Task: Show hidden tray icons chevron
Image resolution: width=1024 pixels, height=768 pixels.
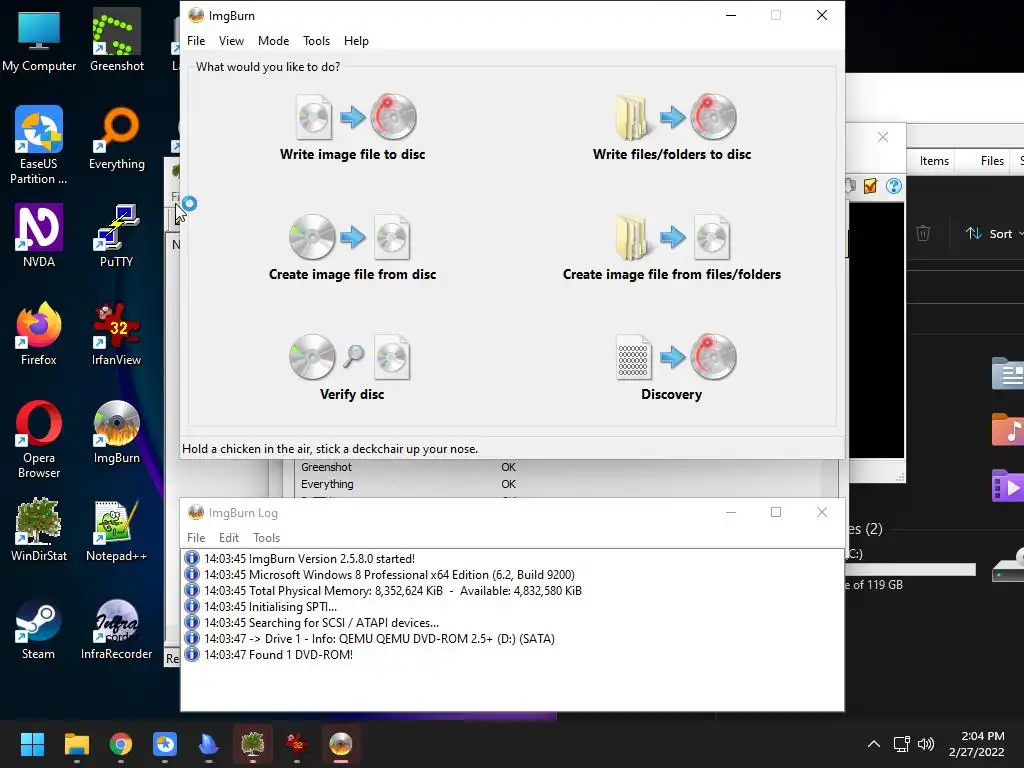Action: 874,744
